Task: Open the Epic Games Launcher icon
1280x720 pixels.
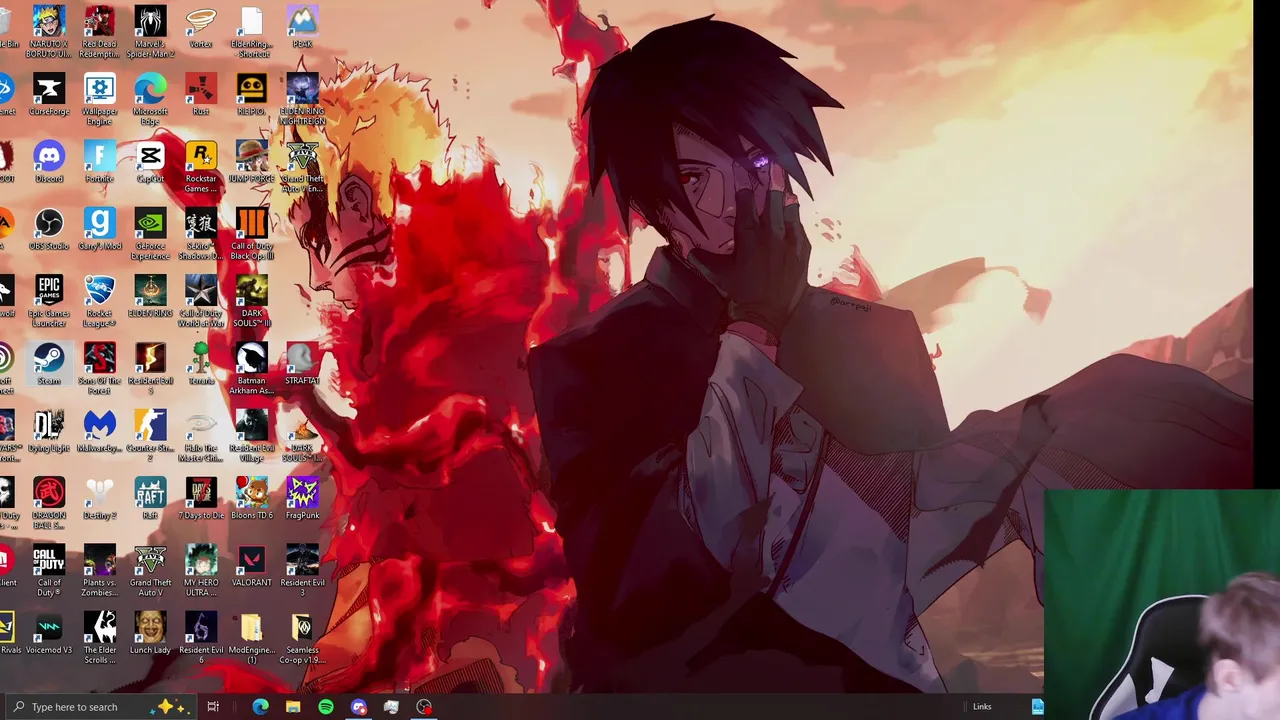Action: pyautogui.click(x=49, y=301)
